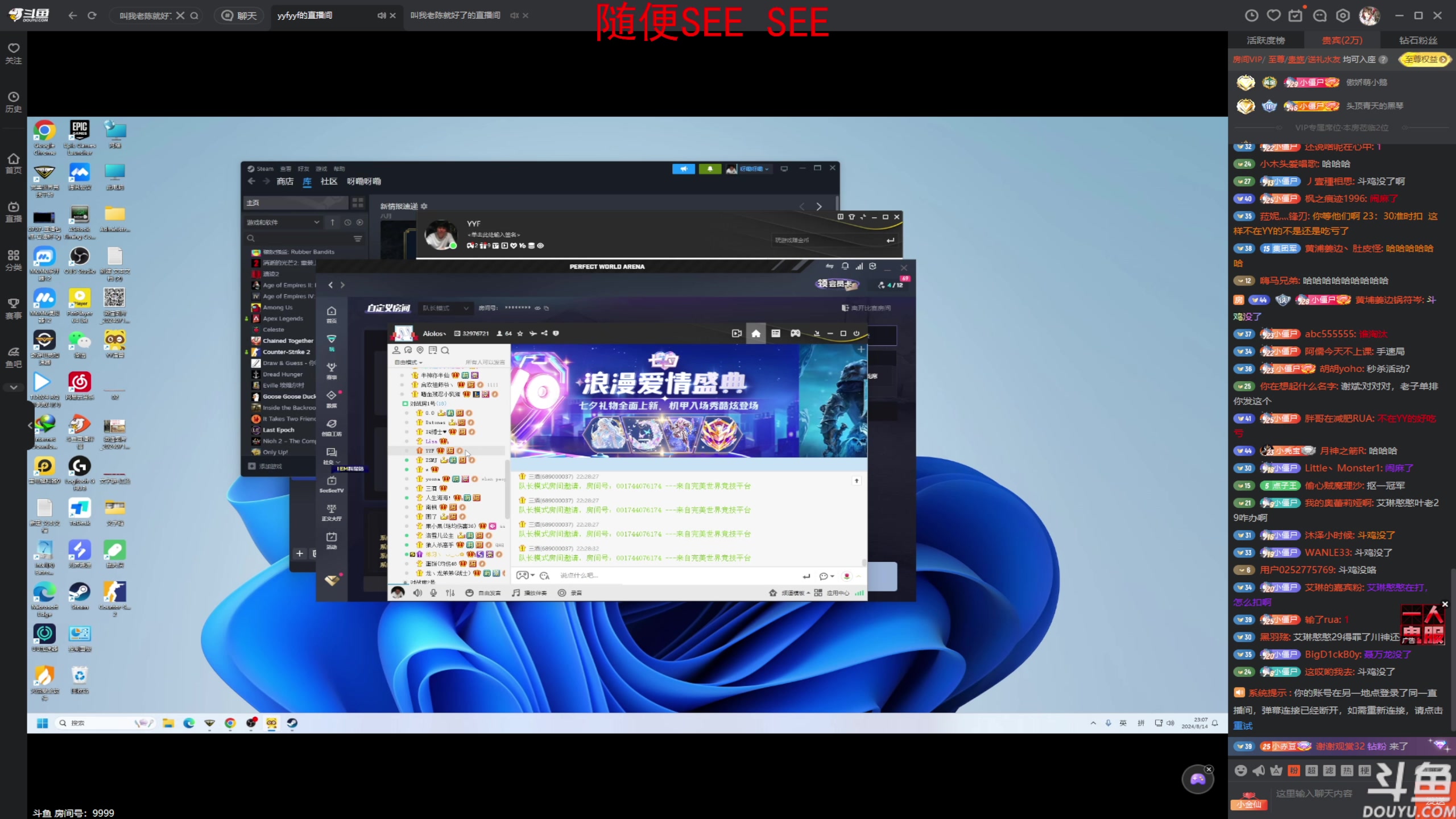The height and width of the screenshot is (819, 1456).
Task: Click the floating gamepad bubble
Action: (x=1197, y=780)
